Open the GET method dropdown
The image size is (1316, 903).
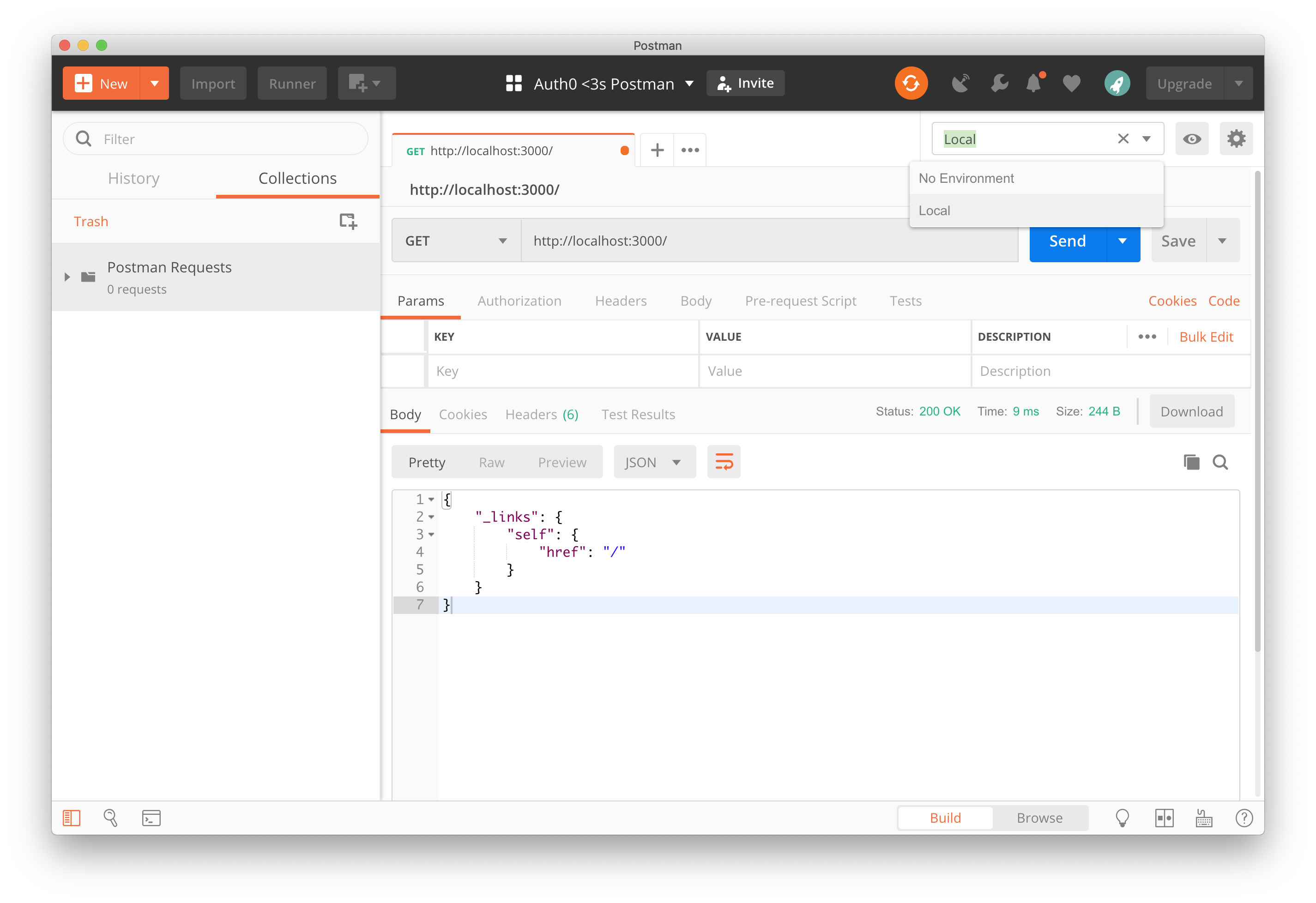click(x=456, y=241)
